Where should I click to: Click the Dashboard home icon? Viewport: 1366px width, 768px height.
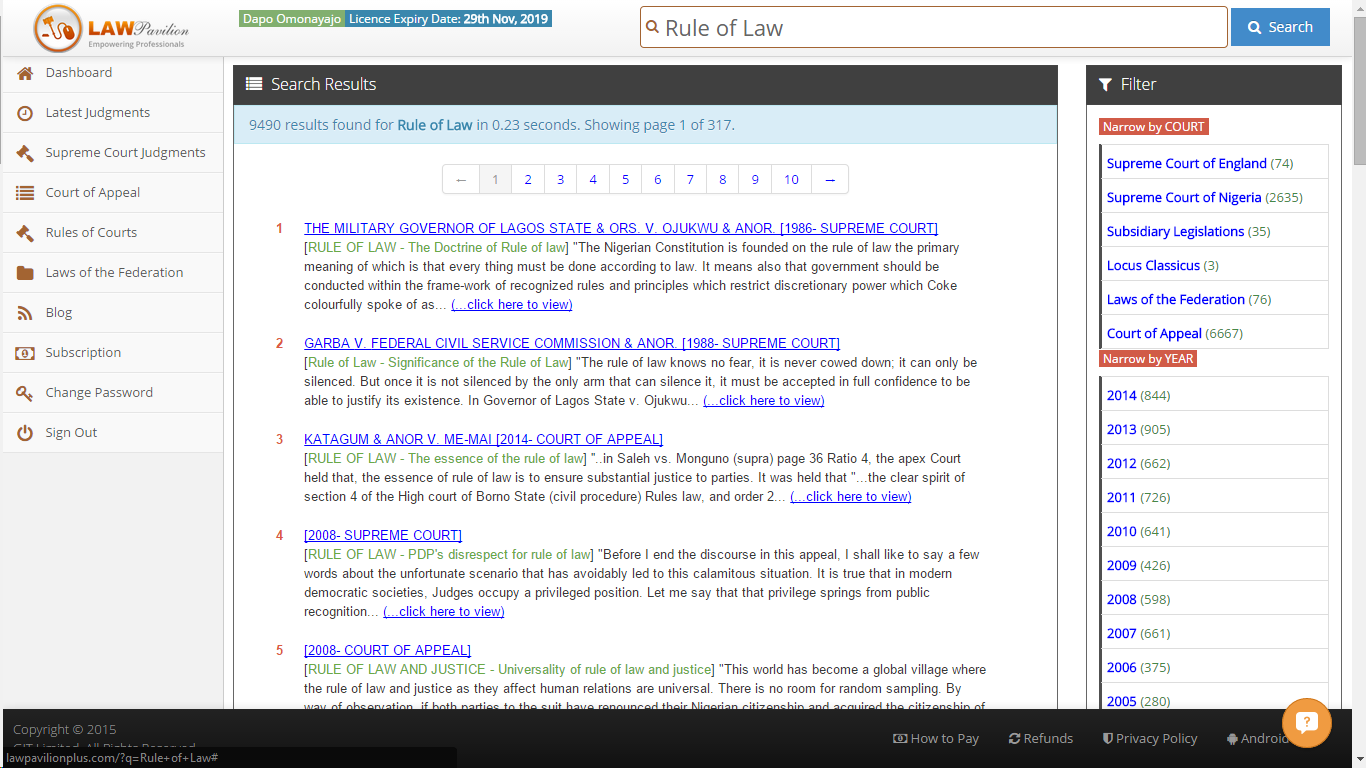pyautogui.click(x=25, y=73)
